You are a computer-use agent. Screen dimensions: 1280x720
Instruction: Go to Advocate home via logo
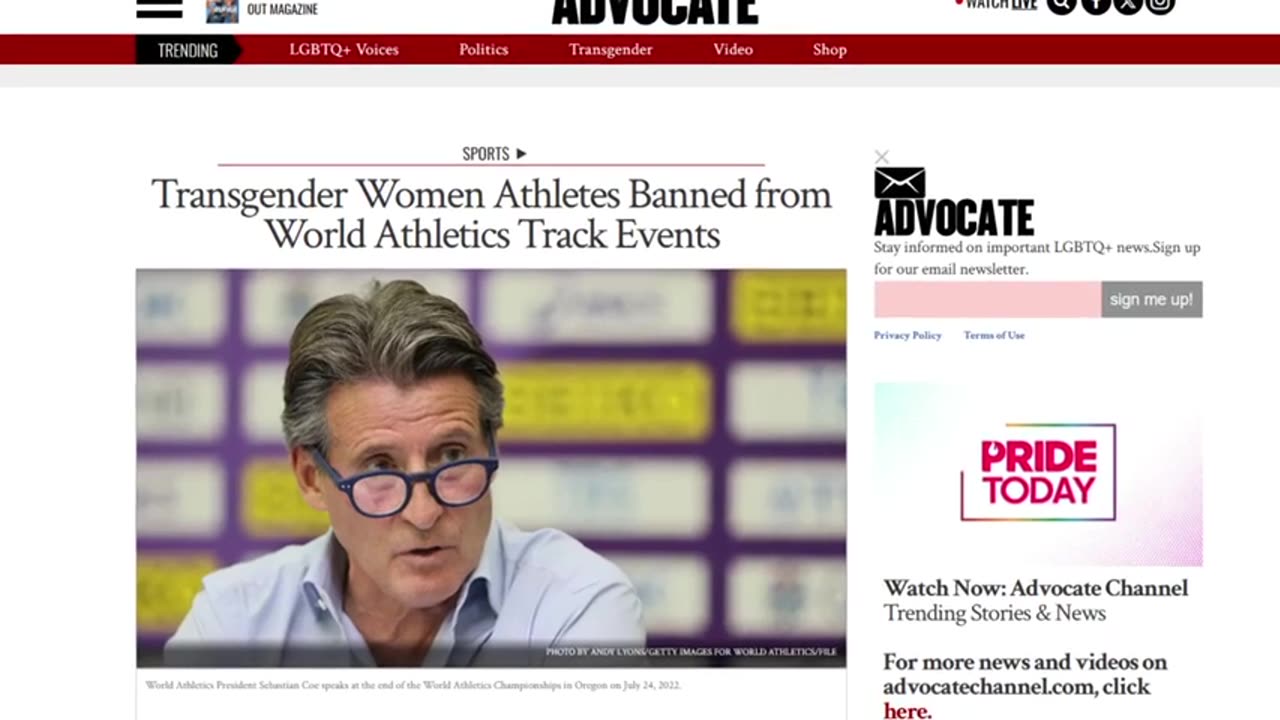point(655,11)
